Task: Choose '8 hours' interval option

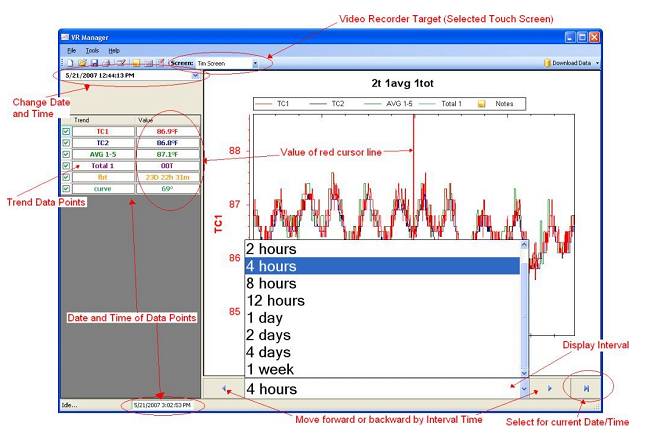Action: click(270, 283)
